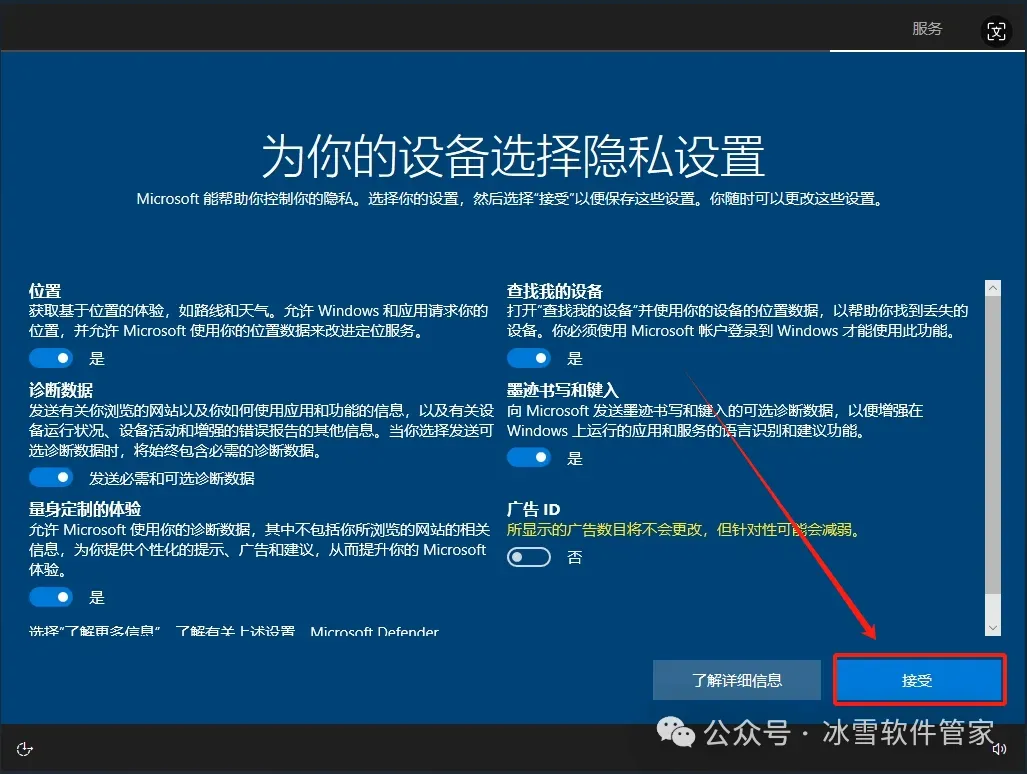
Task: Click the 墨迹书写和键入 heading
Action: click(562, 390)
